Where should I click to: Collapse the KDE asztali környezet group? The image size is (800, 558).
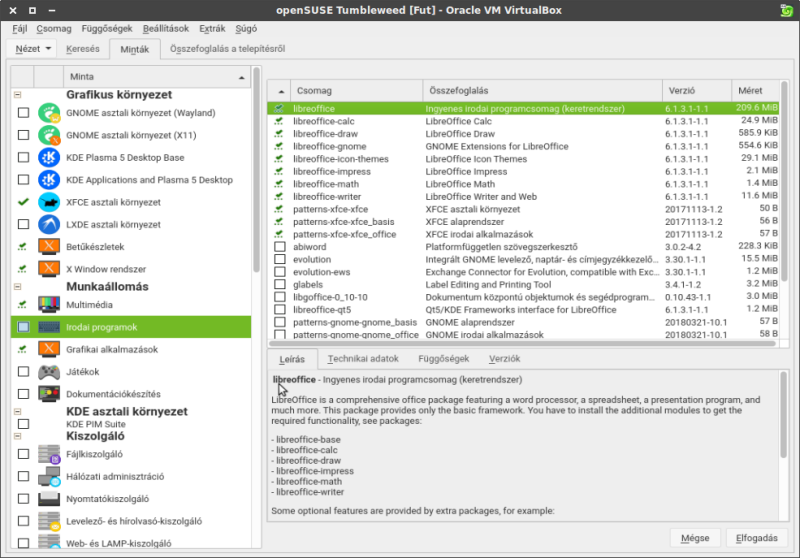[17, 412]
